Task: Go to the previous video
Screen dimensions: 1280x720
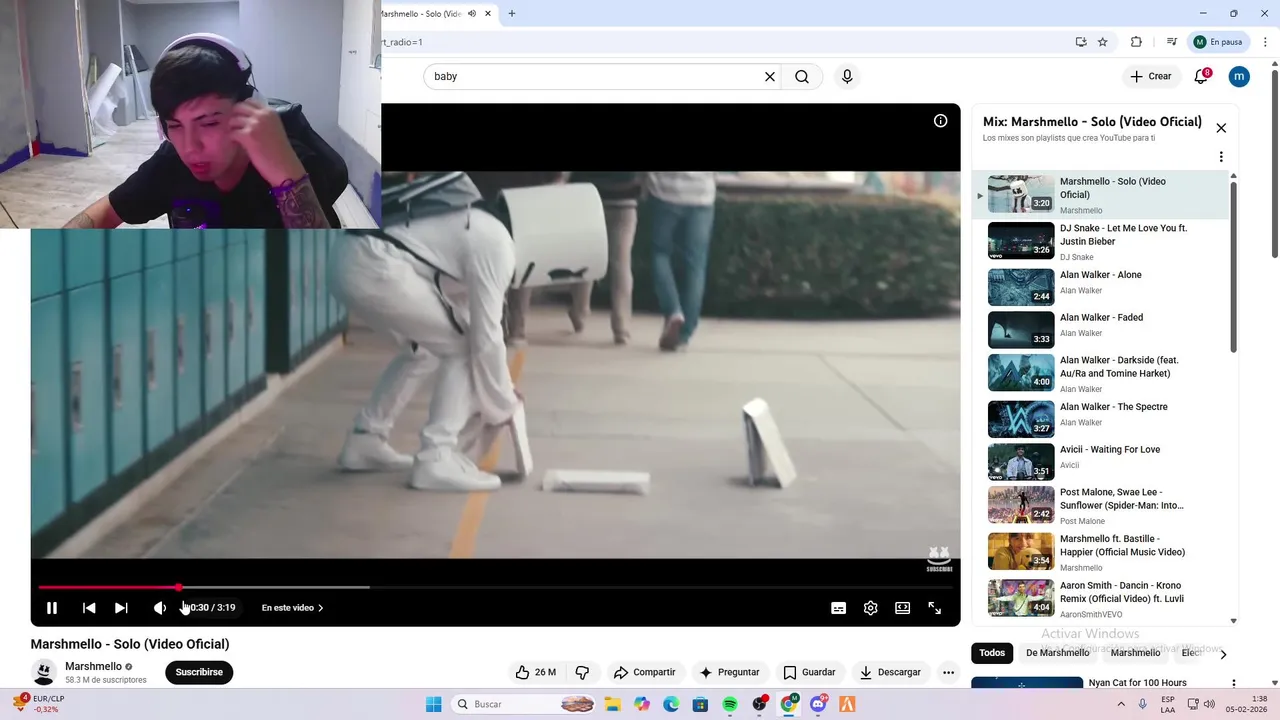Action: point(89,608)
